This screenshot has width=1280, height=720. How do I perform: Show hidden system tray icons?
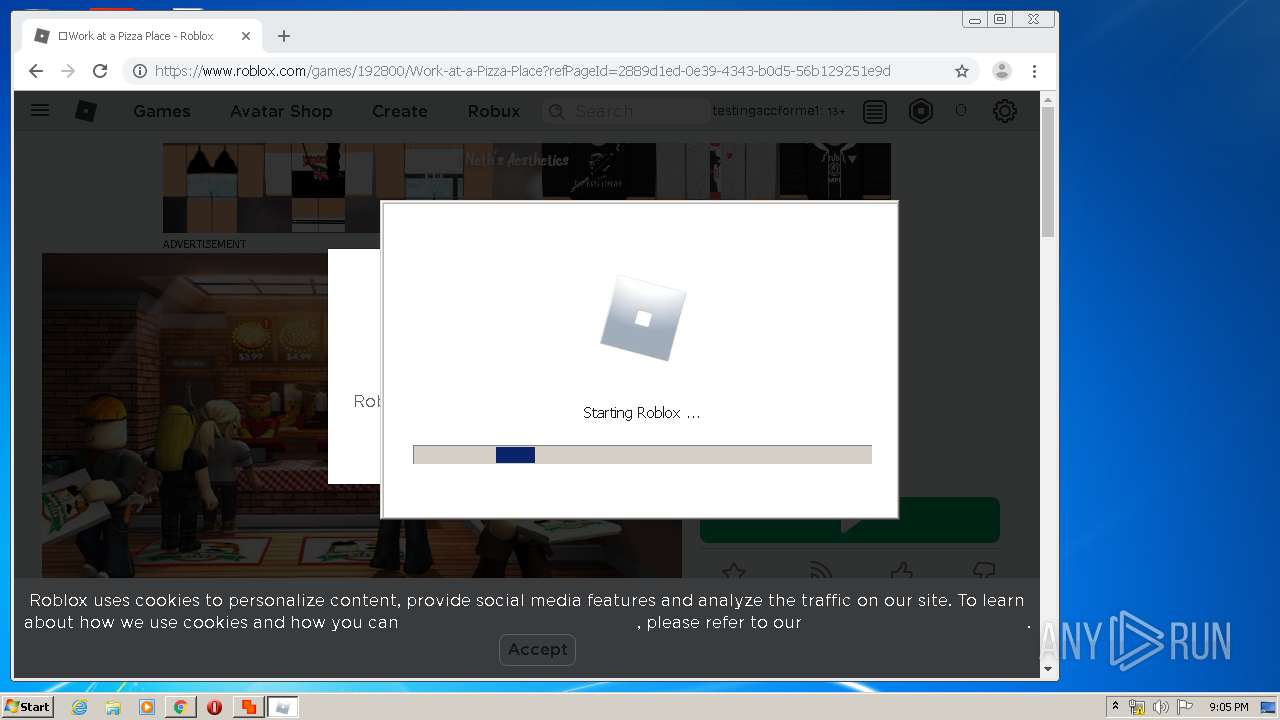[1115, 707]
